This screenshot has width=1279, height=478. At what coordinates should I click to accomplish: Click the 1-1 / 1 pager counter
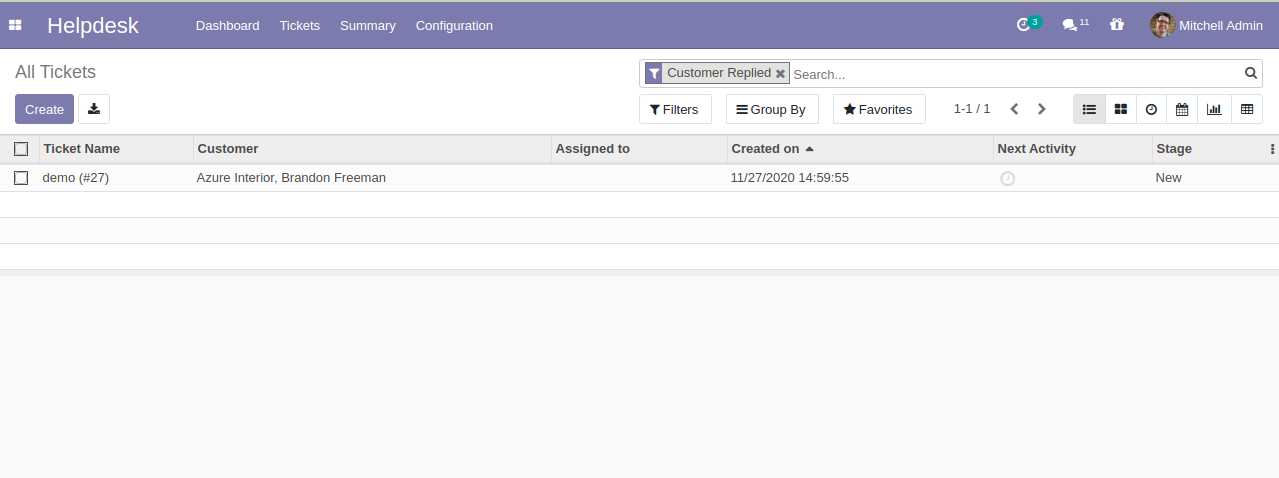click(x=972, y=108)
